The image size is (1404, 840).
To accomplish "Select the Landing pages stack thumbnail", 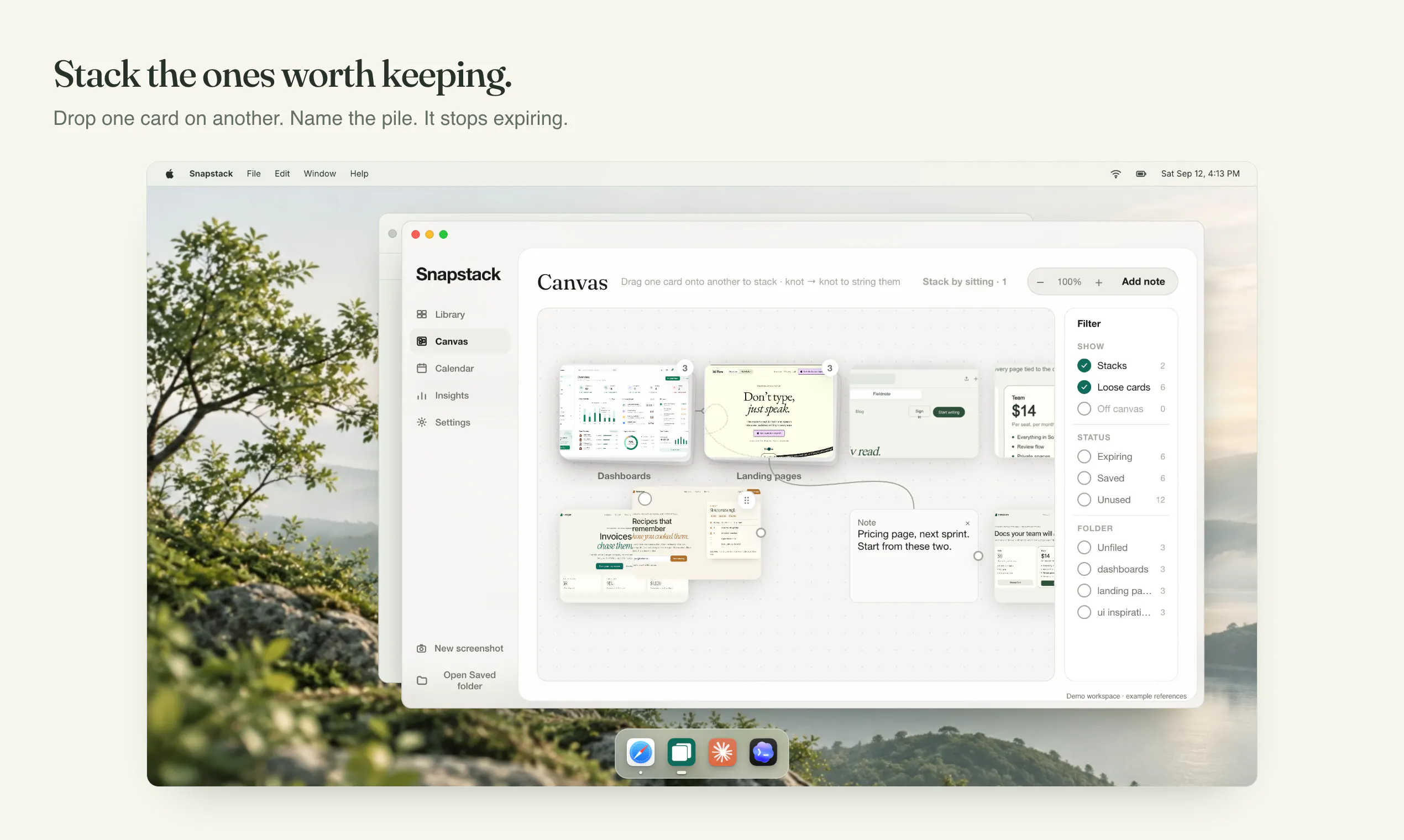I will [769, 412].
